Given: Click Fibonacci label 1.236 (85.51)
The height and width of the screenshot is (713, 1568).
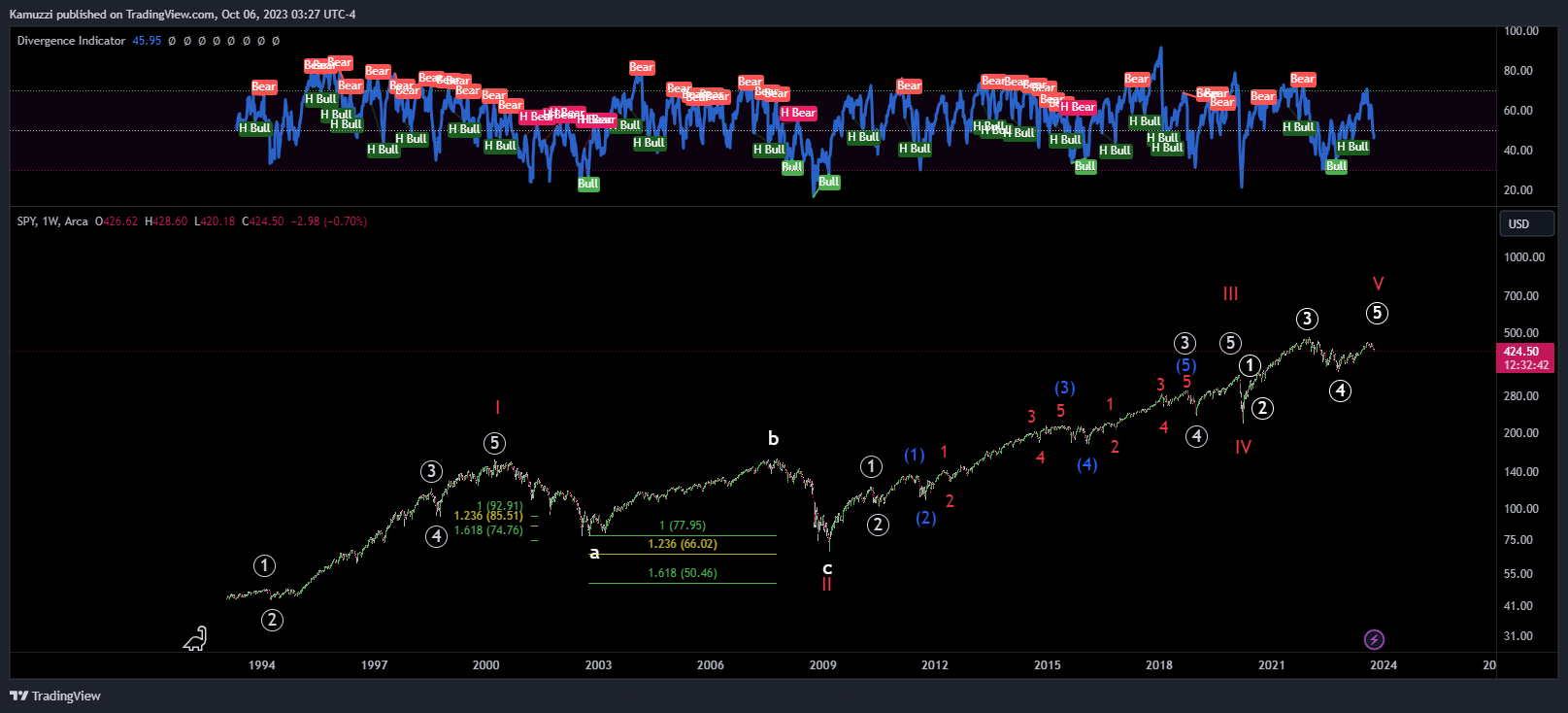Looking at the screenshot, I should (488, 516).
